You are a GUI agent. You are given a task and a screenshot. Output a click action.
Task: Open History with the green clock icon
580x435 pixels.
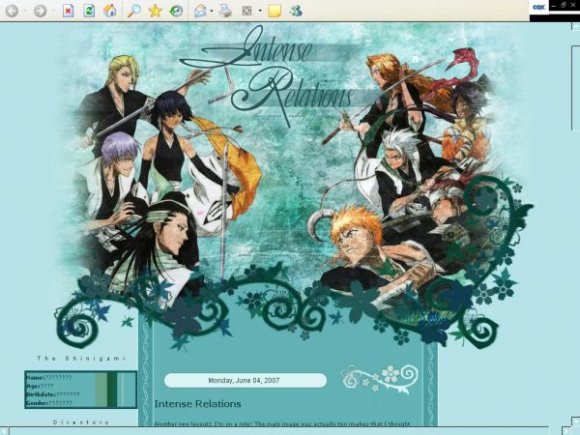[x=176, y=11]
